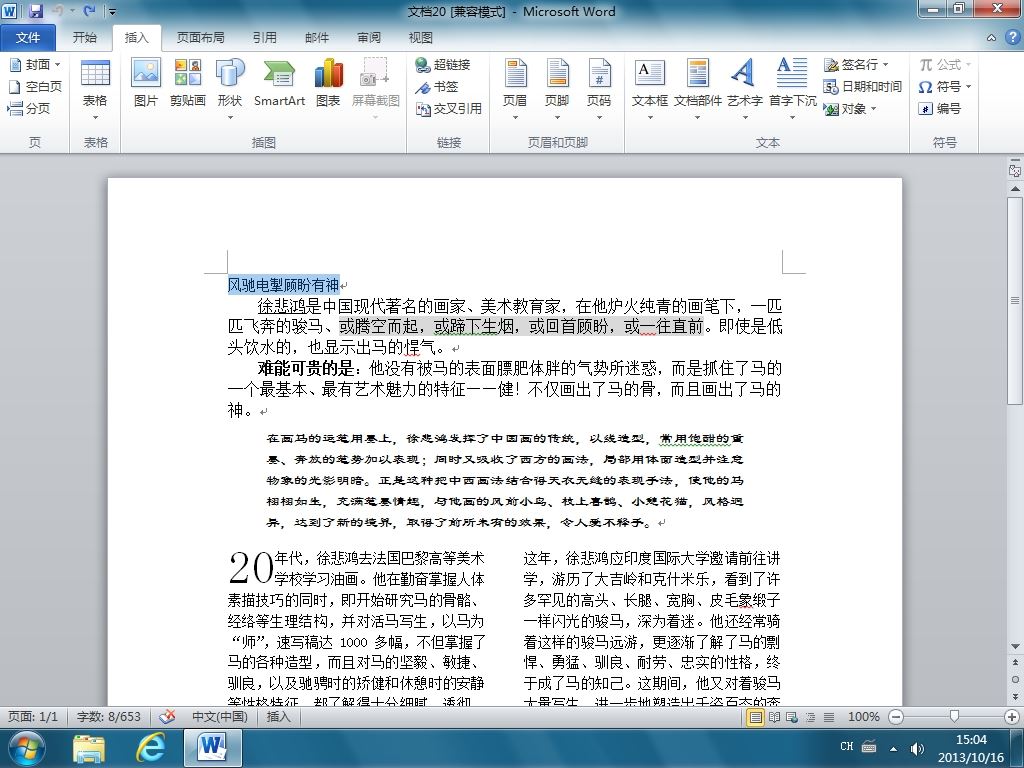
Task: Open Quick Parts (文档部件)
Action: tap(697, 89)
